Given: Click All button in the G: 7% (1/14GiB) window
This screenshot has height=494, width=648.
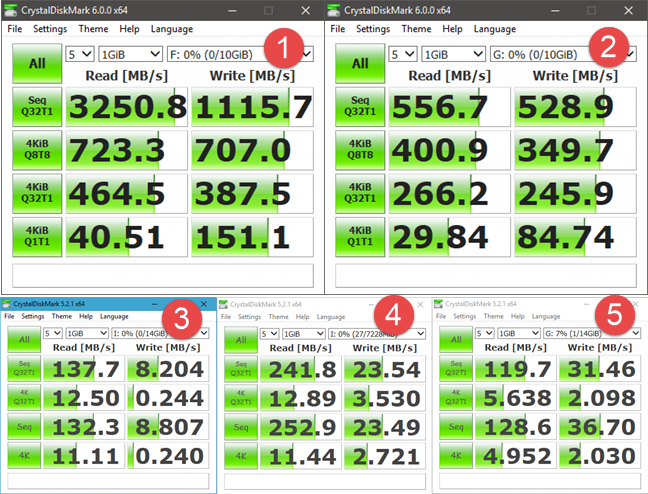Looking at the screenshot, I should [x=456, y=339].
